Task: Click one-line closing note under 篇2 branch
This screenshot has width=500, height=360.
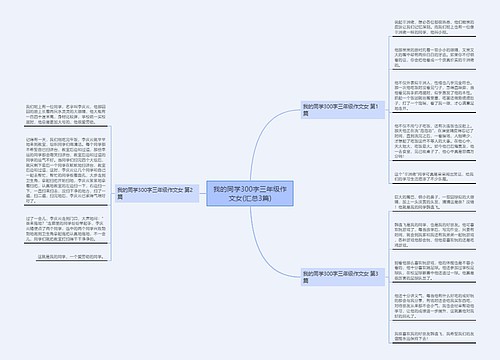Action: [72, 257]
